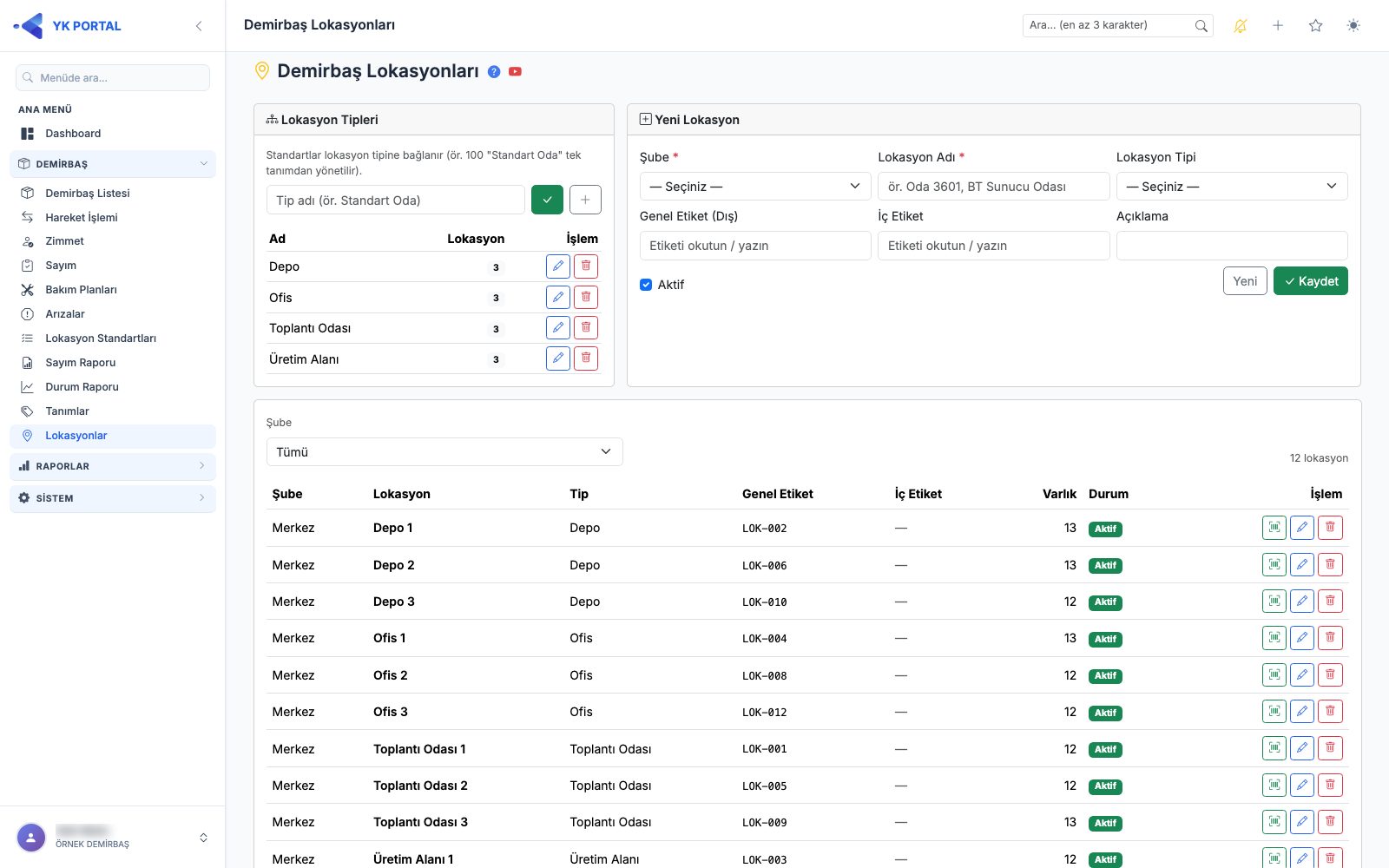Image resolution: width=1389 pixels, height=868 pixels.
Task: Click the sidebar Menüde ara search box
Action: point(113,77)
